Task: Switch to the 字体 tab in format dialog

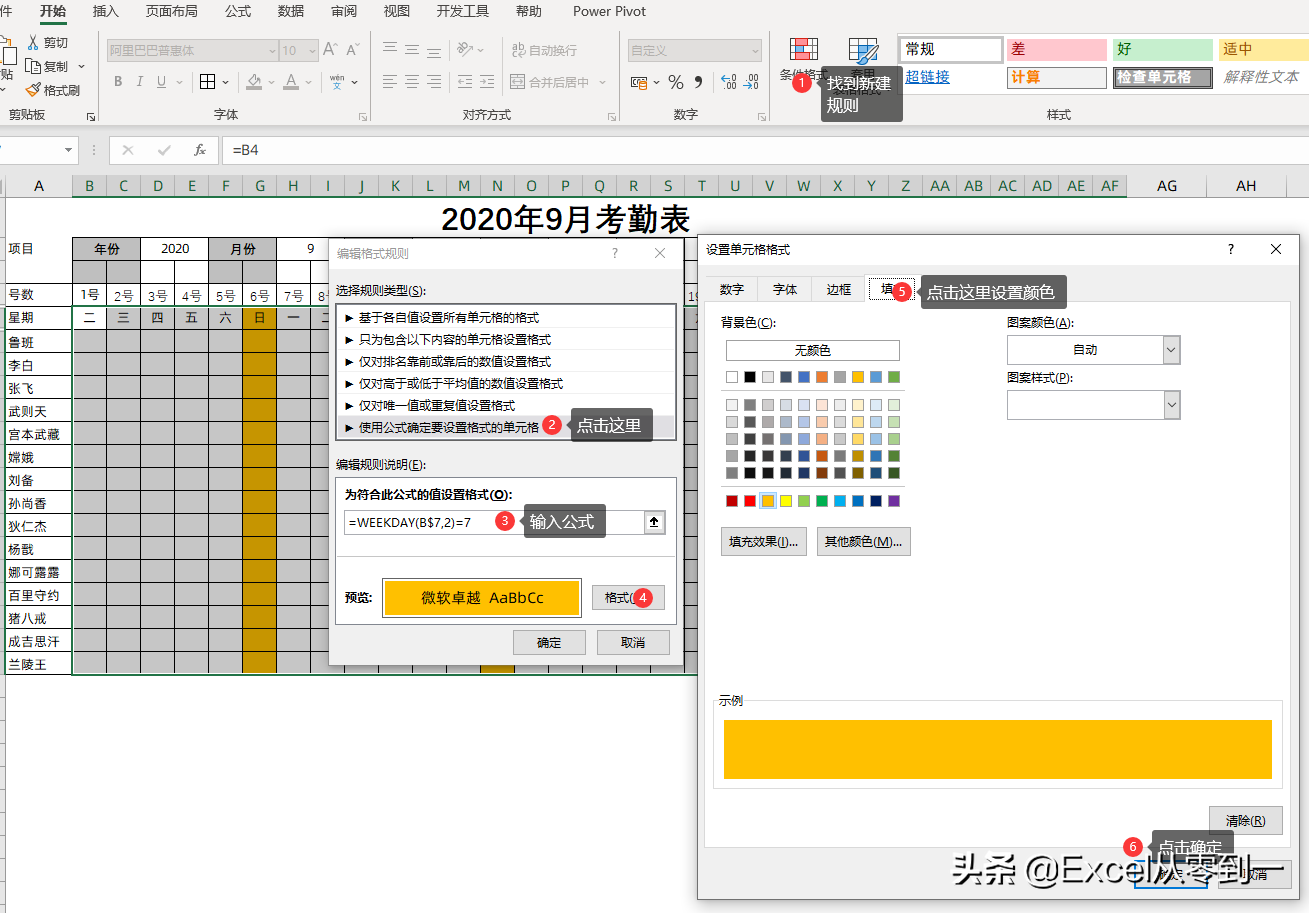Action: point(785,289)
